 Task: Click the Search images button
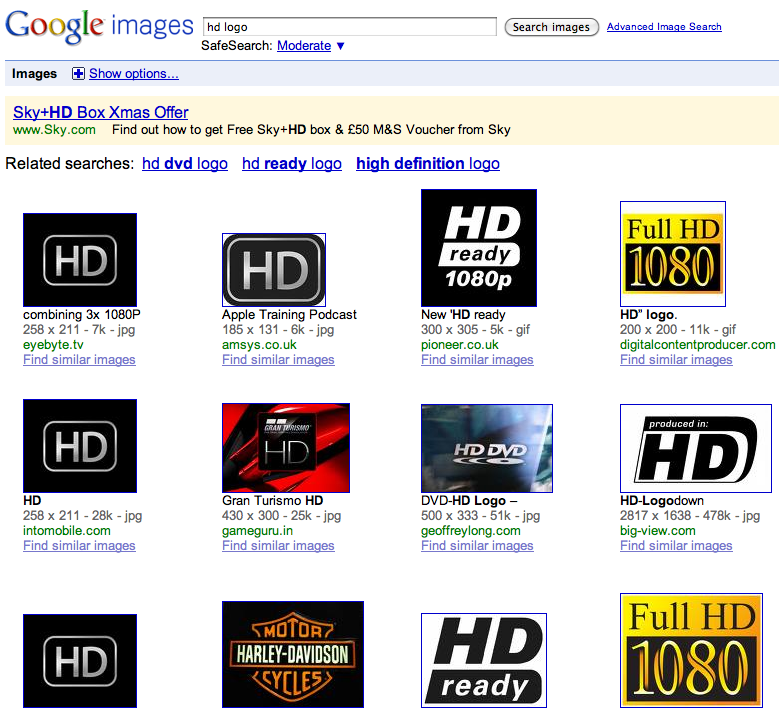tap(551, 27)
